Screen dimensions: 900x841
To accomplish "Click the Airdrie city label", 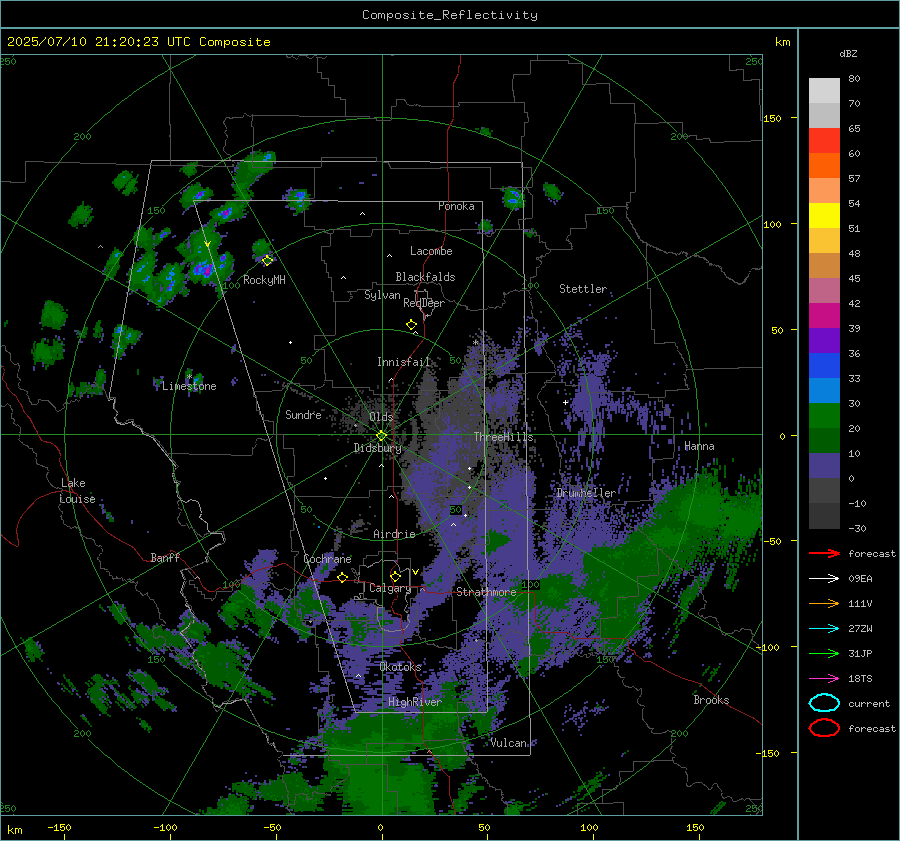I will coord(394,534).
